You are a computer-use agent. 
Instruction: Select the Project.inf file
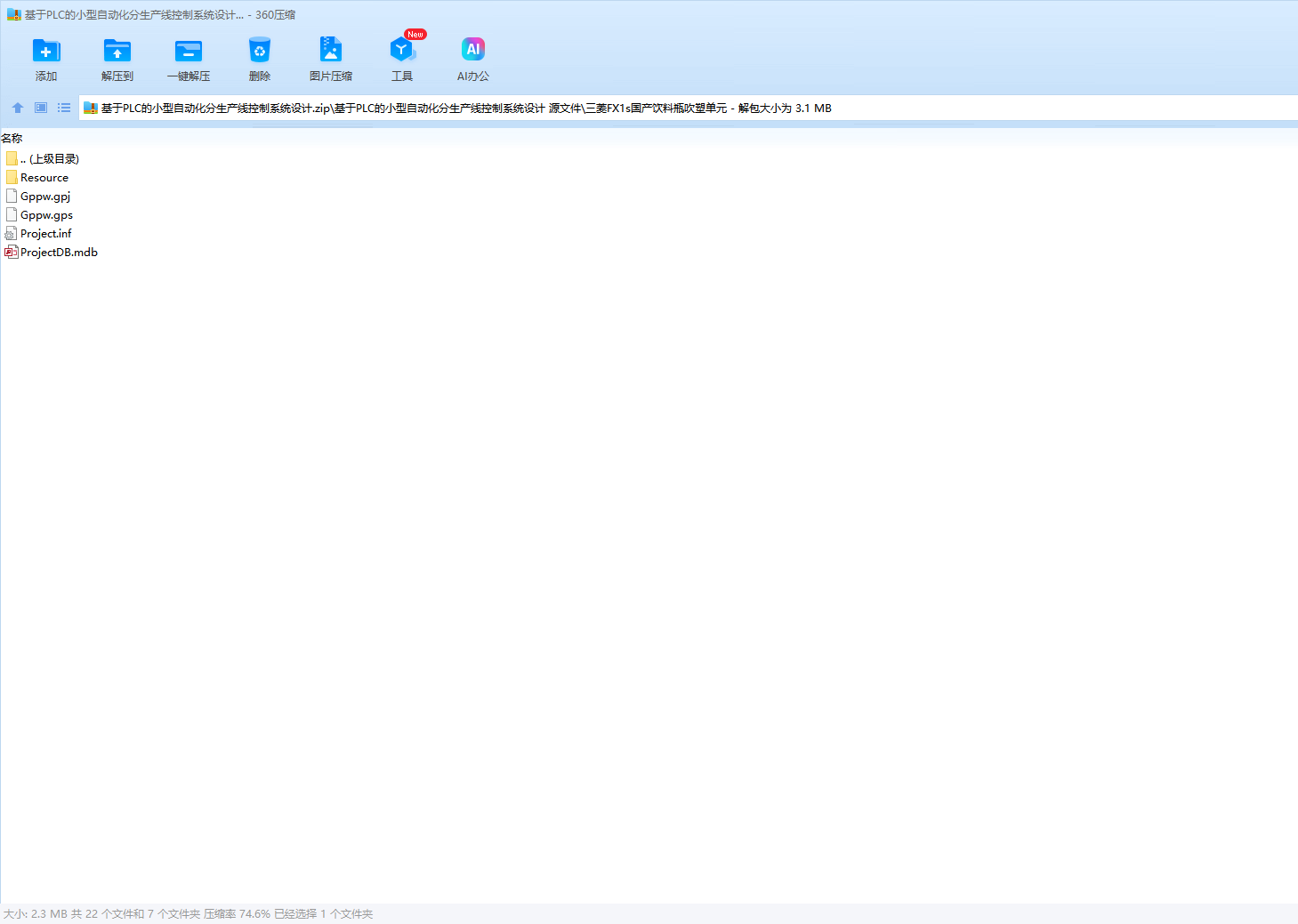click(46, 234)
